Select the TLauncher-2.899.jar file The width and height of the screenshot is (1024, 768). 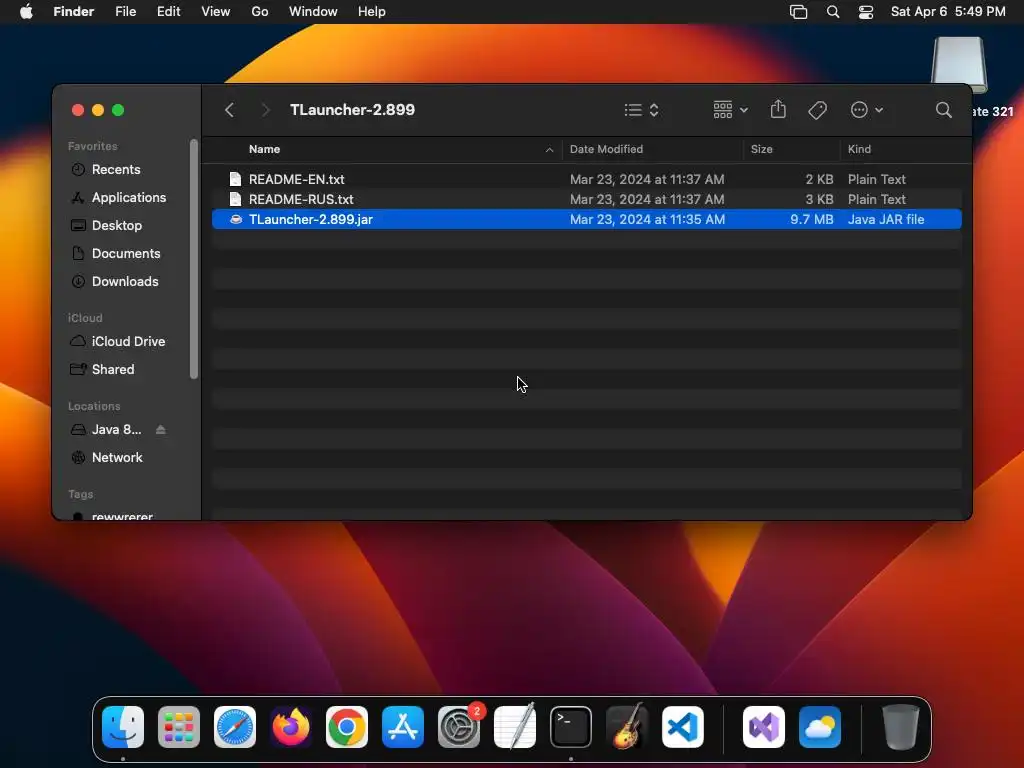[586, 219]
